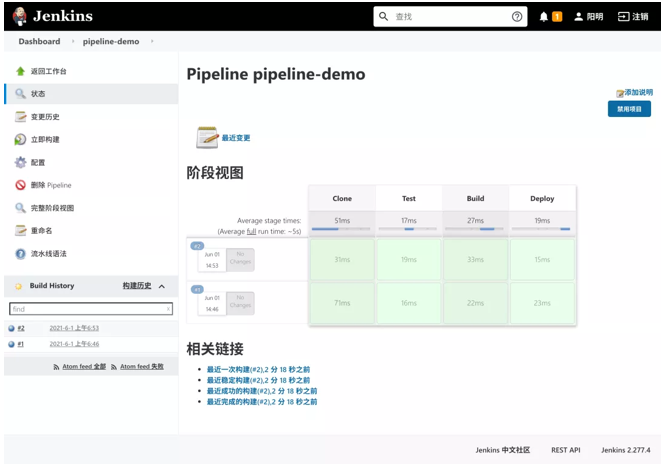Click the 立即构建 (Build Now) icon
The image size is (663, 465).
20,139
